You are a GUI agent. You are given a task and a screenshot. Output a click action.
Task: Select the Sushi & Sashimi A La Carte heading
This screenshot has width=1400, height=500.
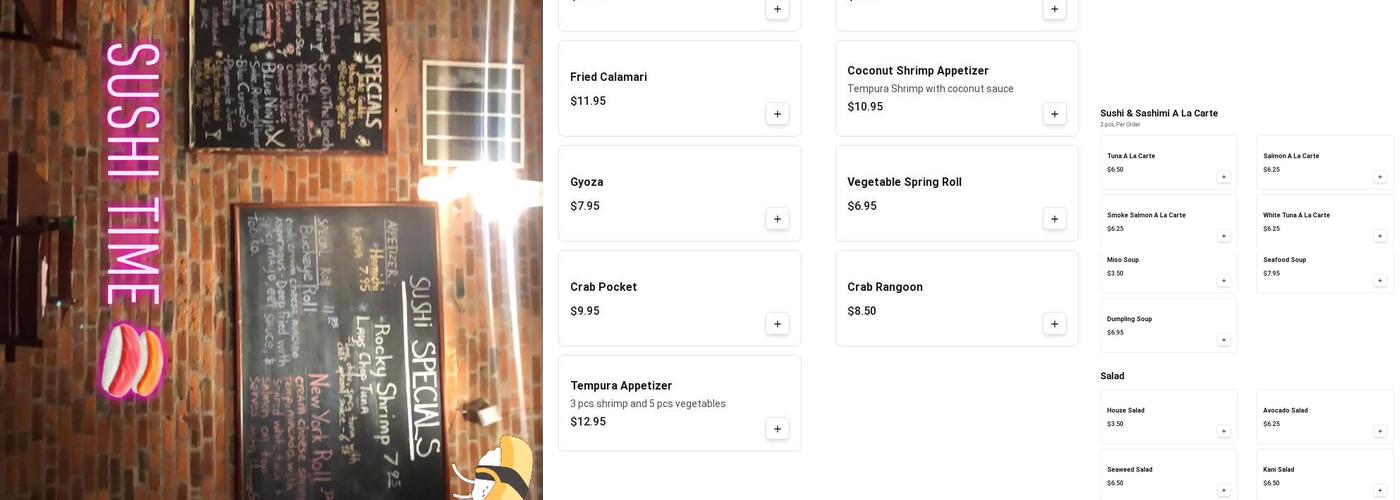click(1159, 114)
